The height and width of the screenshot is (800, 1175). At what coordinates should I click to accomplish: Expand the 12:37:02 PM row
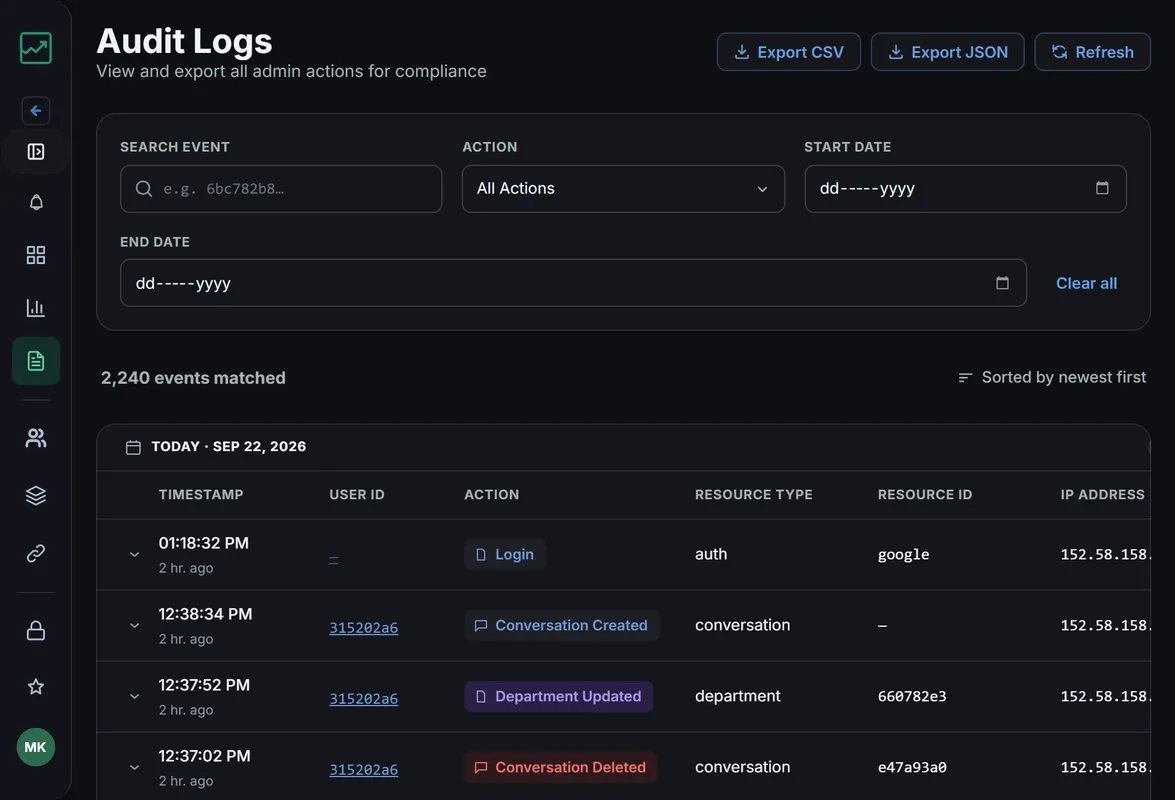coord(134,768)
